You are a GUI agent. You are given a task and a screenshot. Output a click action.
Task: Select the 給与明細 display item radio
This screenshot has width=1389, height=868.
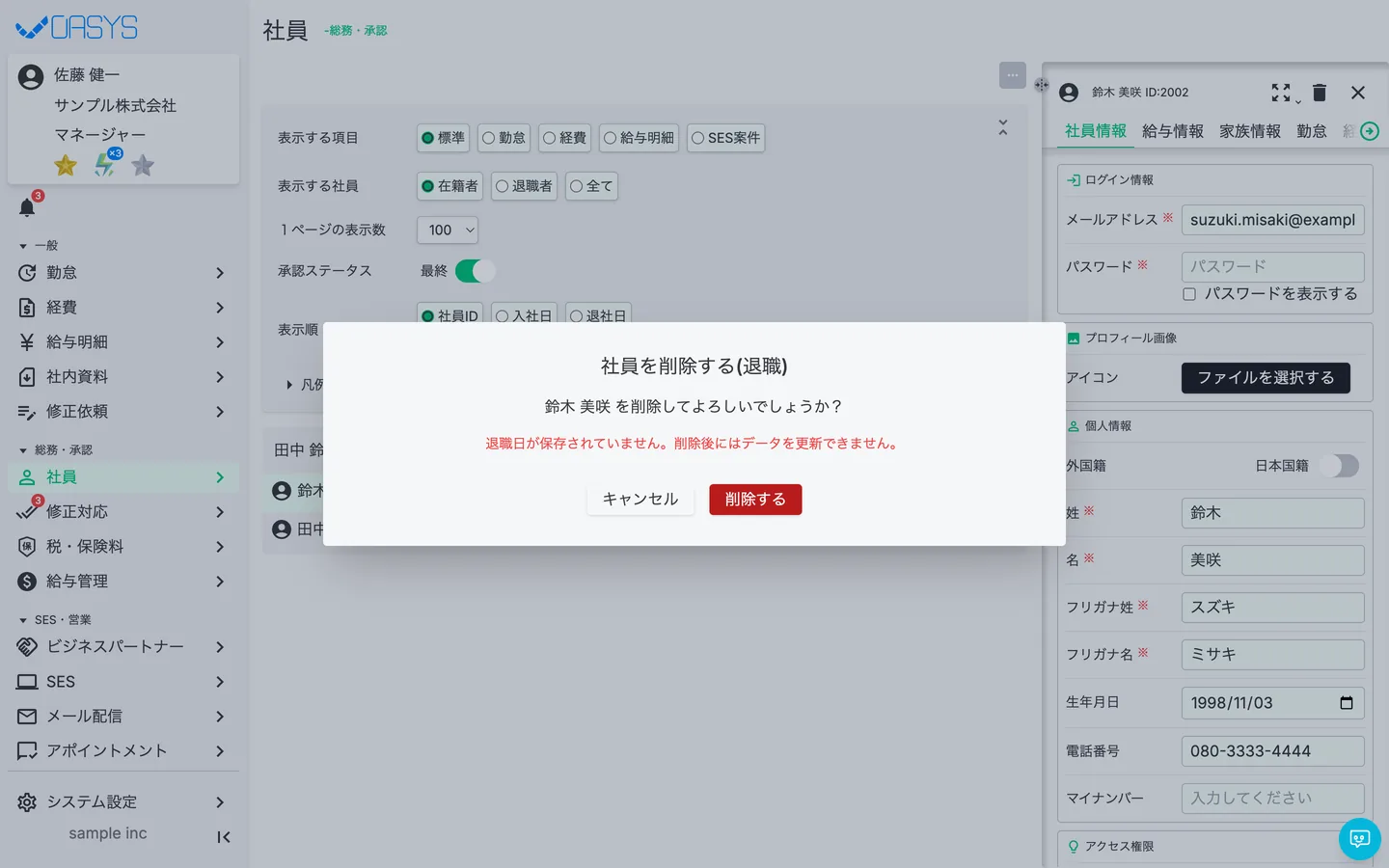click(639, 138)
